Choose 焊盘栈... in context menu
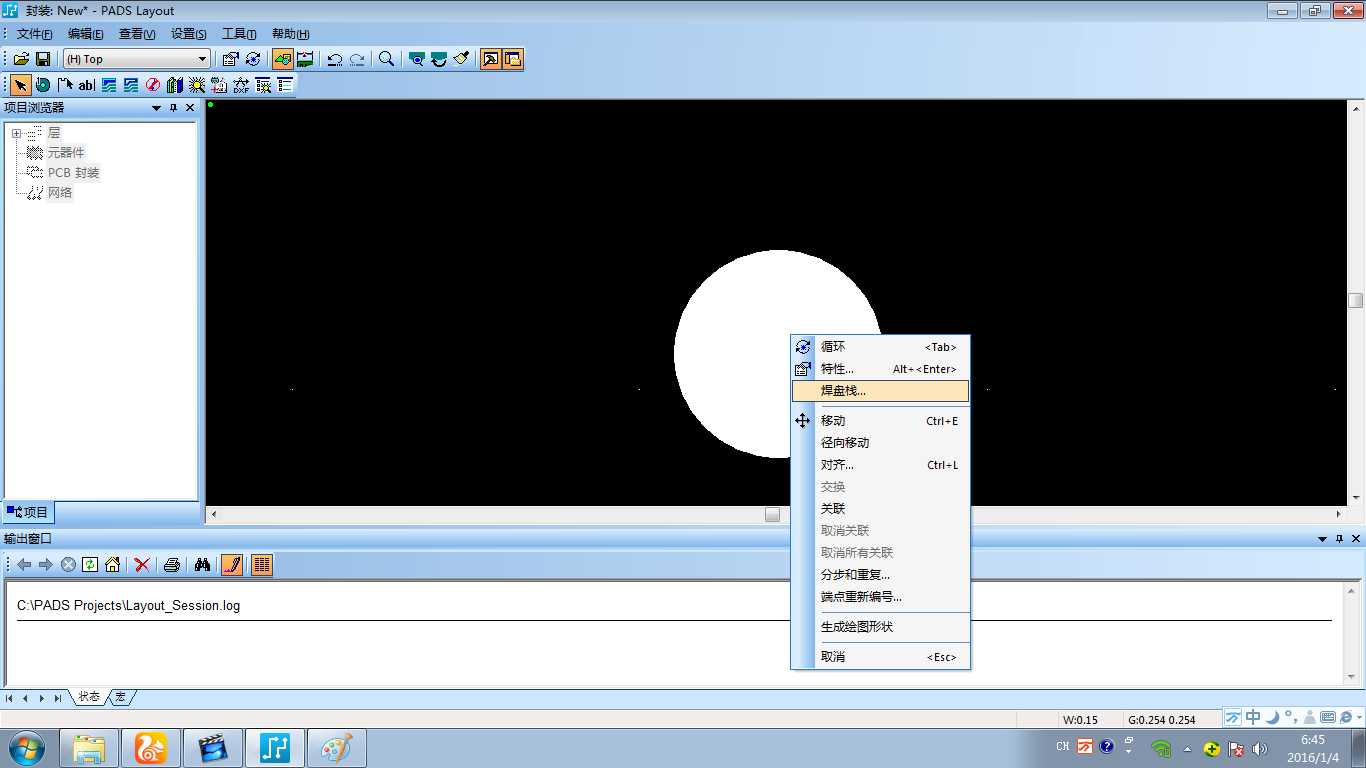The width and height of the screenshot is (1366, 768). (880, 391)
